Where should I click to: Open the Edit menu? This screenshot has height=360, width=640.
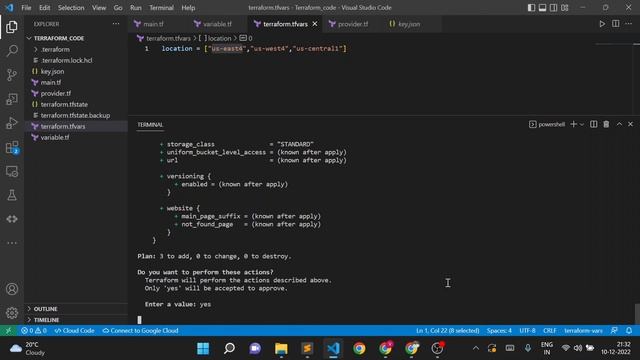click(44, 8)
